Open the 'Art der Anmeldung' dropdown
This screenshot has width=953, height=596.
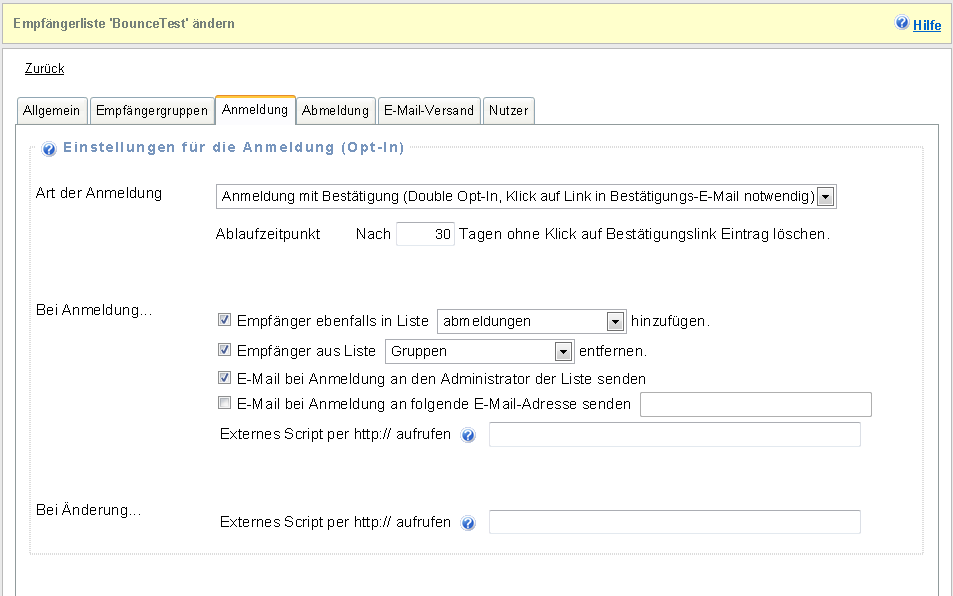pyautogui.click(x=825, y=197)
